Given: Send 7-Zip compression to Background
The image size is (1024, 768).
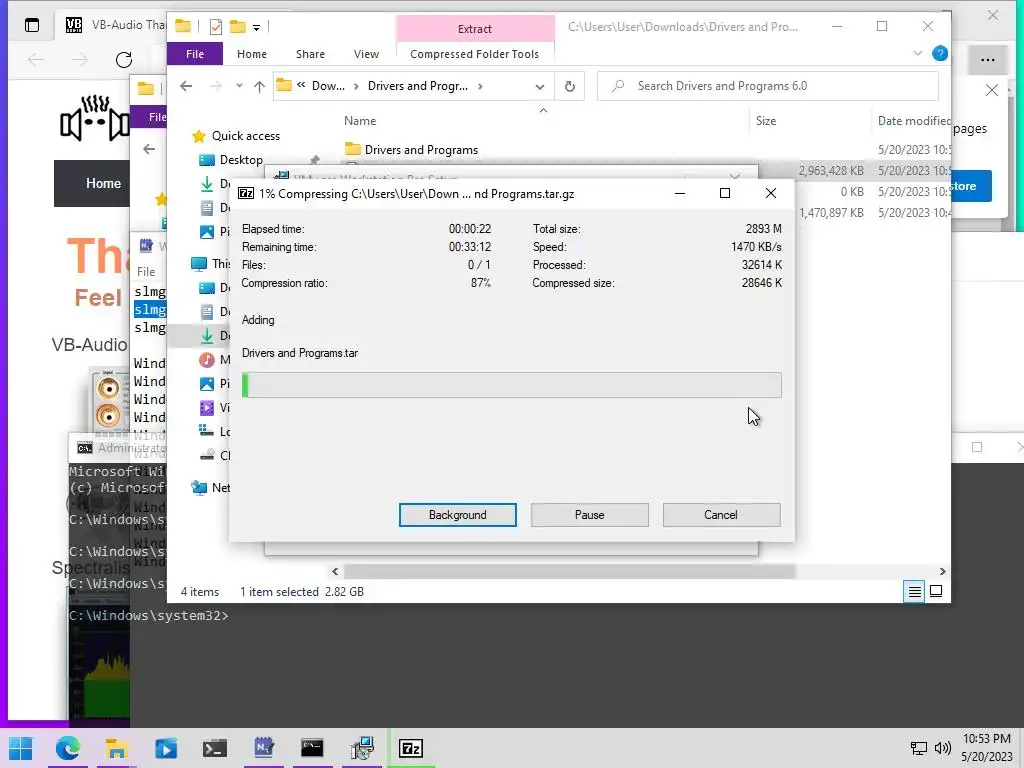Looking at the screenshot, I should 457,515.
